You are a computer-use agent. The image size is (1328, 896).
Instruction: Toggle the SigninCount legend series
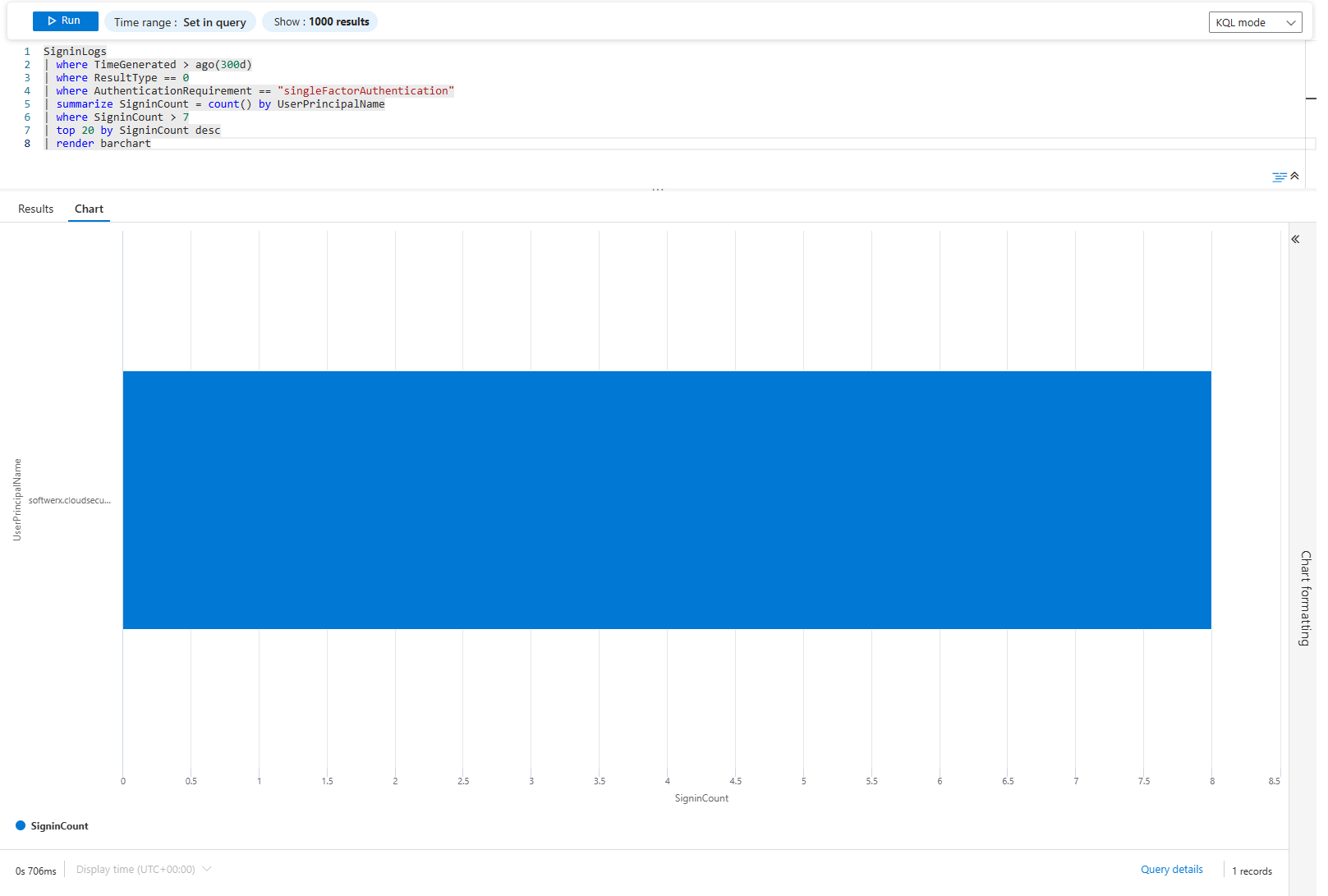[52, 826]
